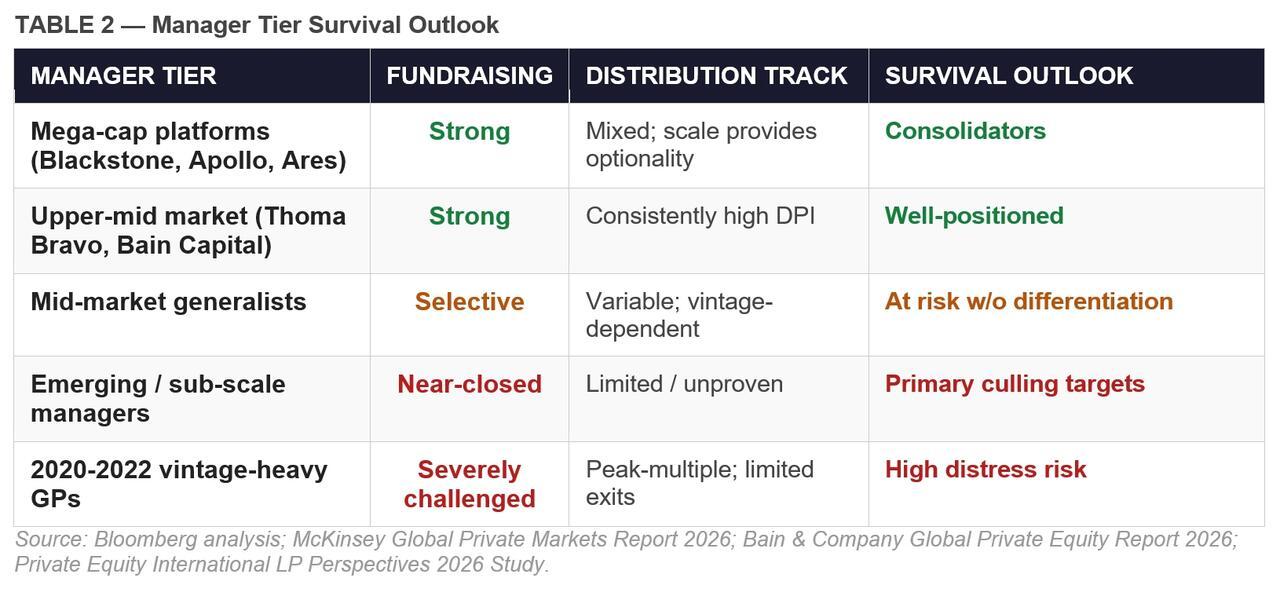1280x596 pixels.
Task: Select the Mid-market generalists cell
Action: click(168, 302)
